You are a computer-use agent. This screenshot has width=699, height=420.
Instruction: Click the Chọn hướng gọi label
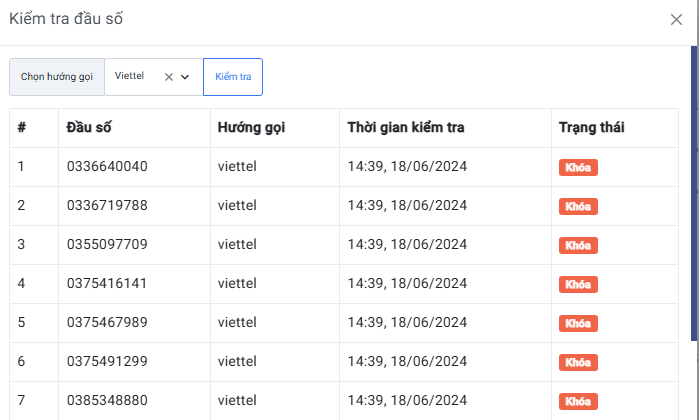point(57,77)
